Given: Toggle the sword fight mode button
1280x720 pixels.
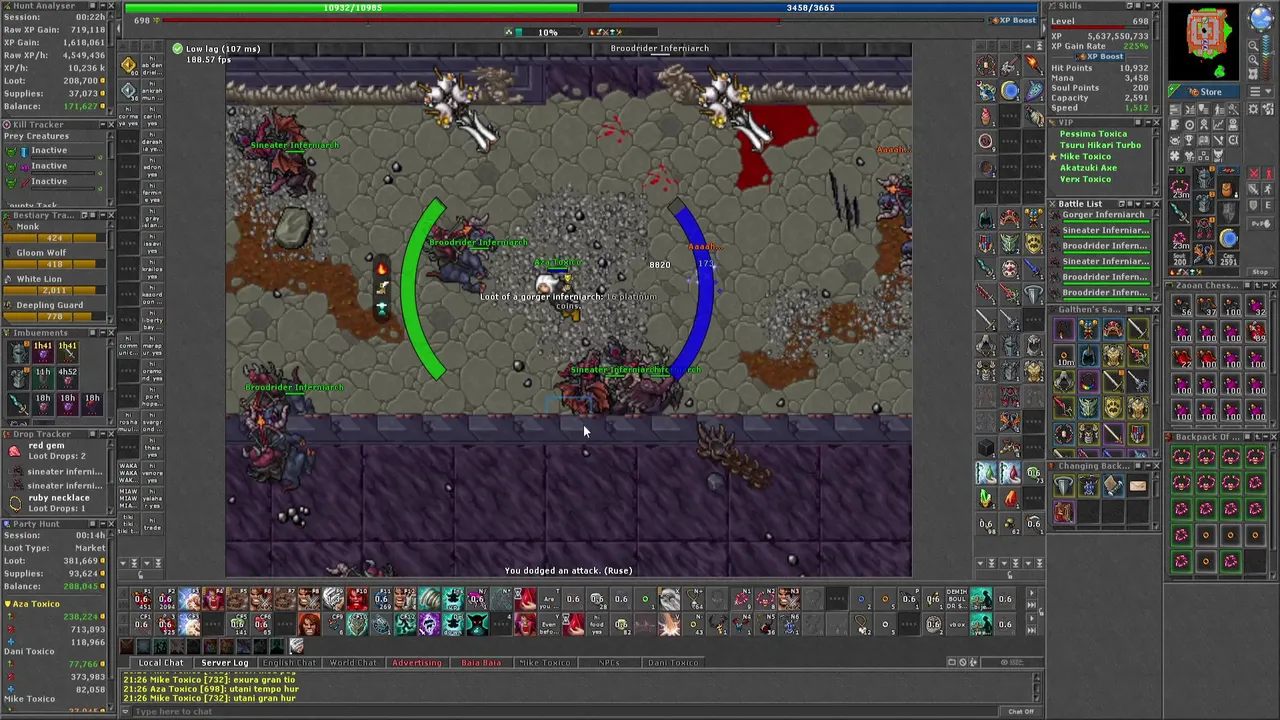Looking at the screenshot, I should 1253,189.
